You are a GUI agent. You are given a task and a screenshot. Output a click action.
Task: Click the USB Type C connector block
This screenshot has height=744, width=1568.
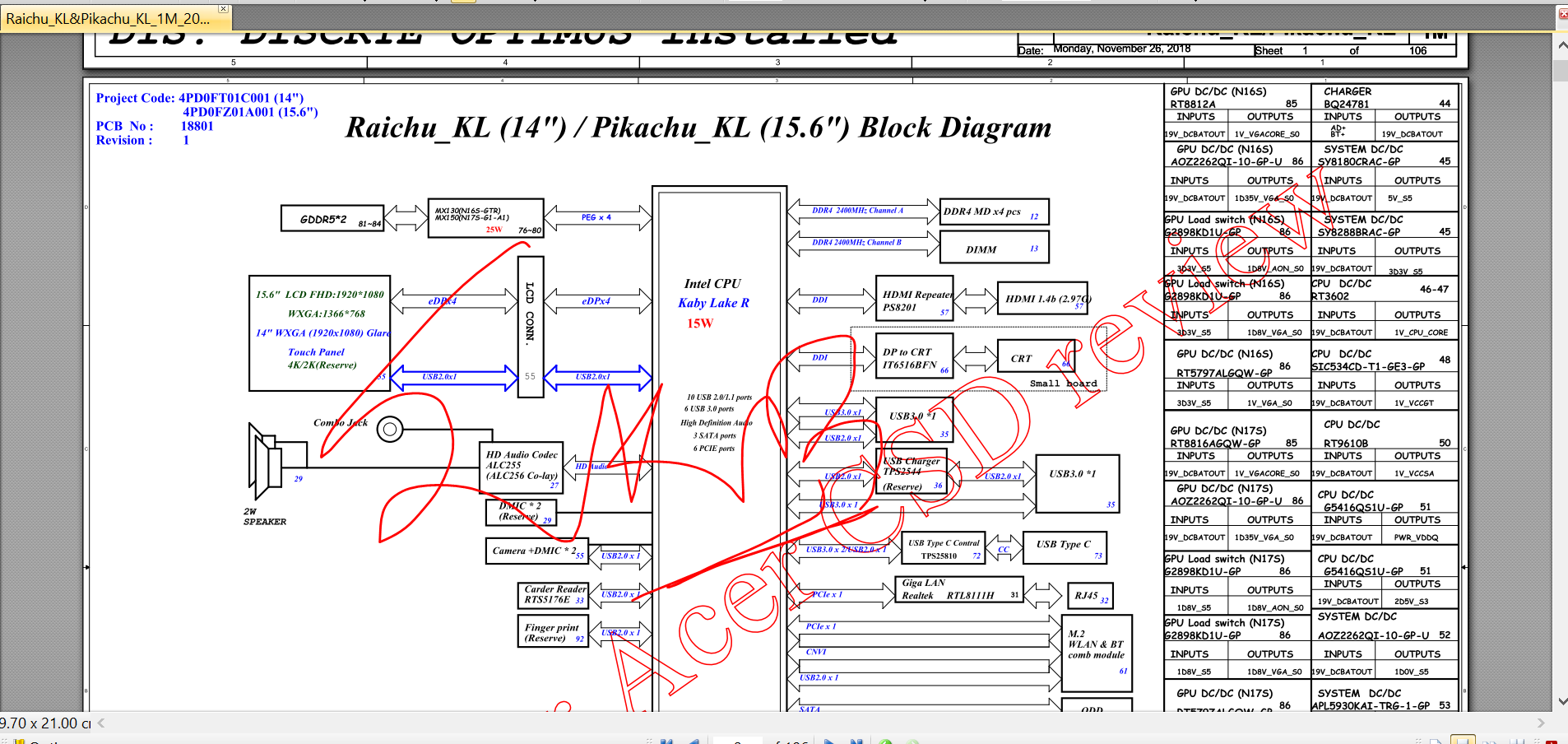tap(1066, 547)
